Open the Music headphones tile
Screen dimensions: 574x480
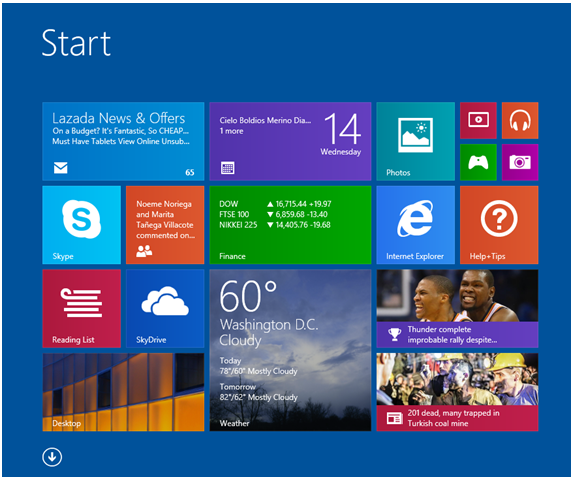[x=520, y=120]
